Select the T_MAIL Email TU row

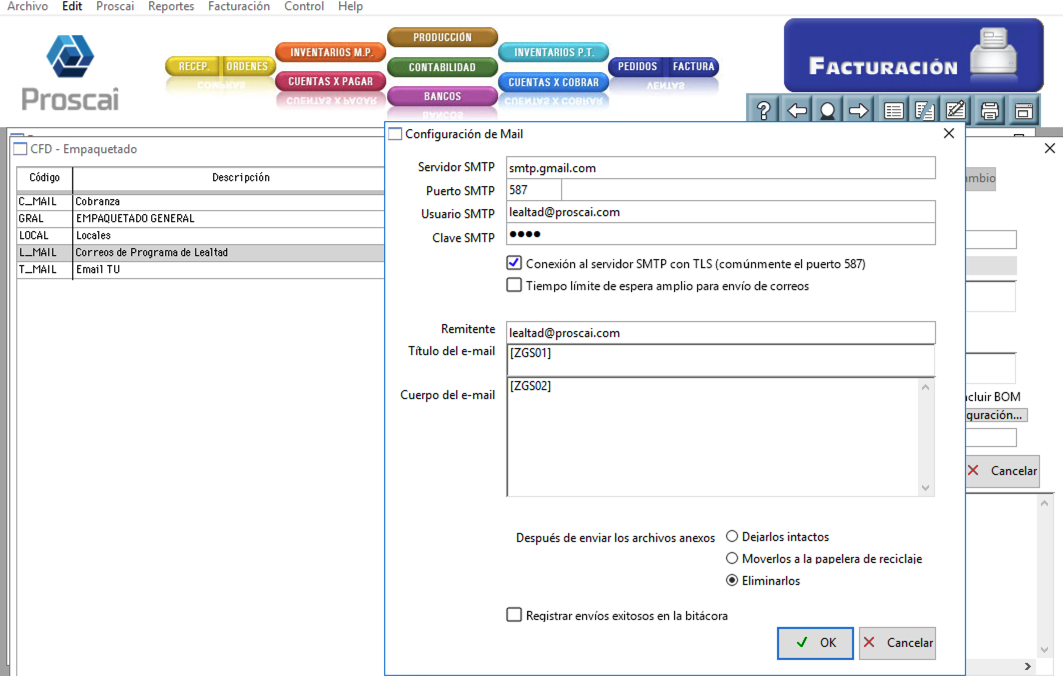(x=201, y=269)
